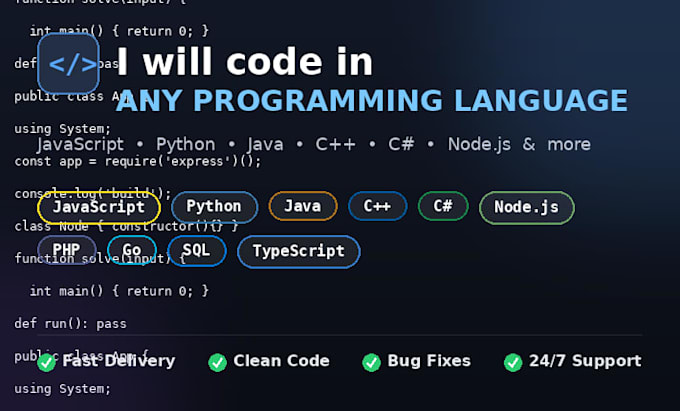
Task: Click the background code line 'const app = require('express')();'
Action: pyautogui.click(x=138, y=162)
